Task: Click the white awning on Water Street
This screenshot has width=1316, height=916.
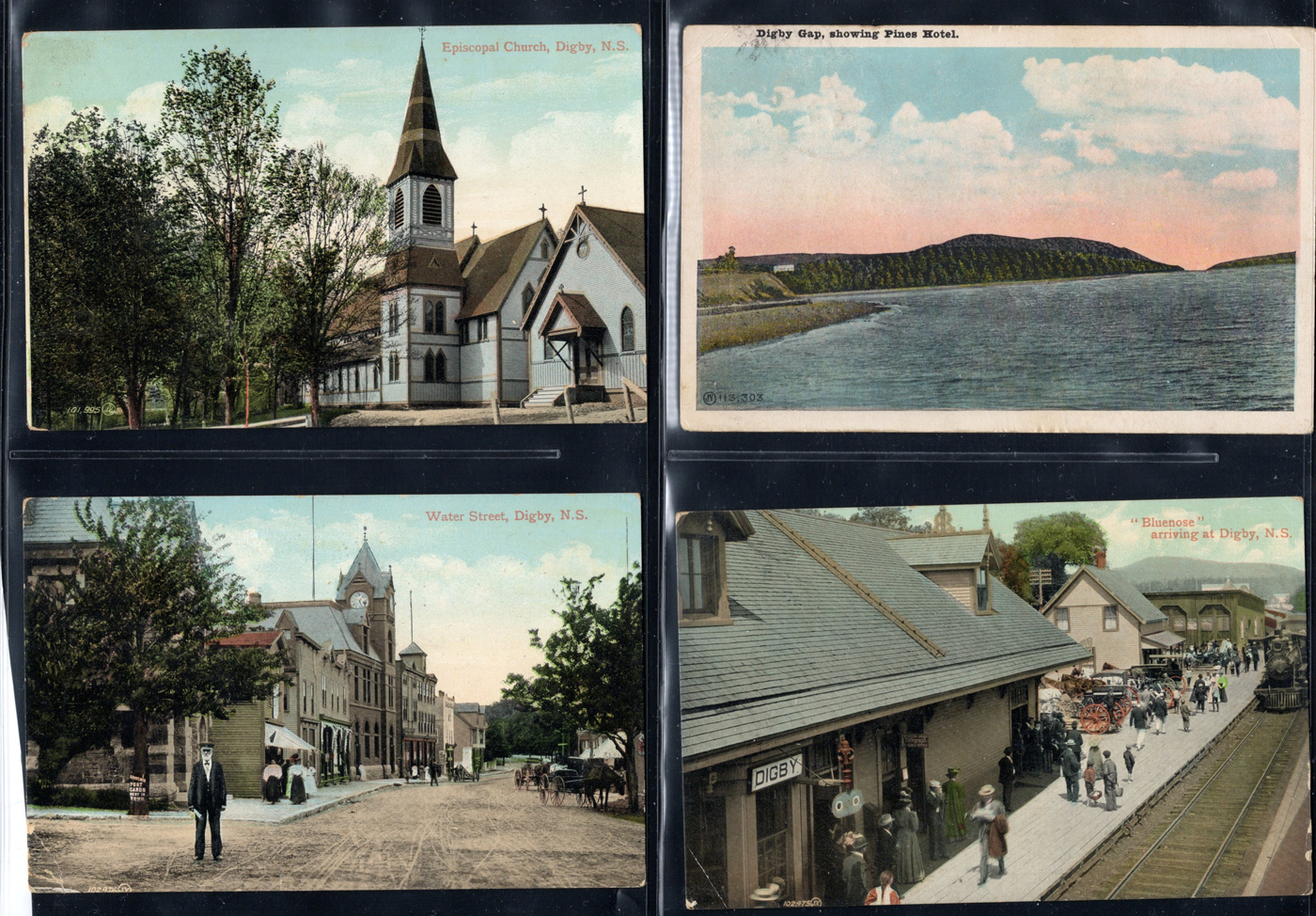Action: (288, 738)
